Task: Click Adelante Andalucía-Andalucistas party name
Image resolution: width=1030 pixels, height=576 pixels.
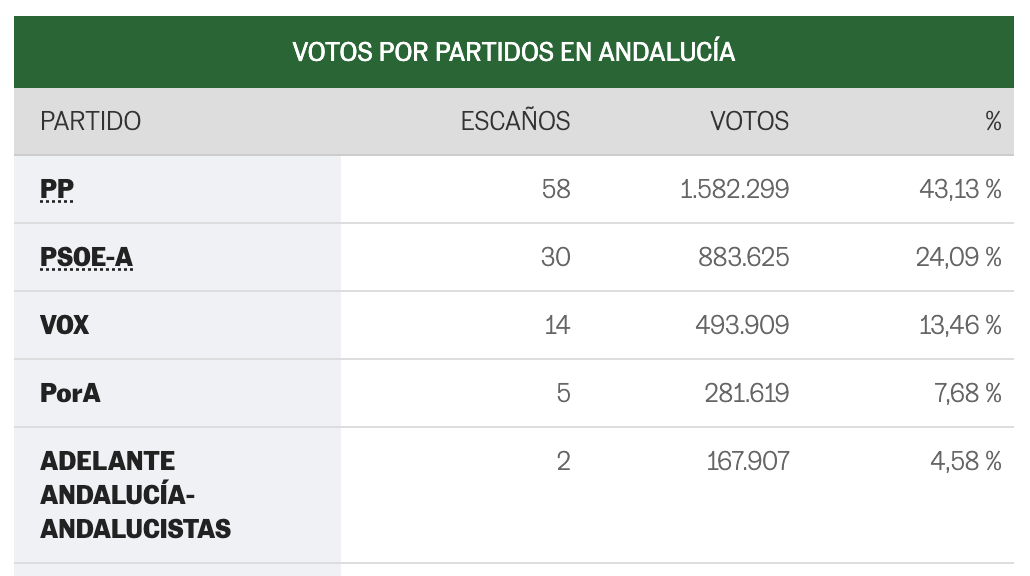Action: (135, 495)
